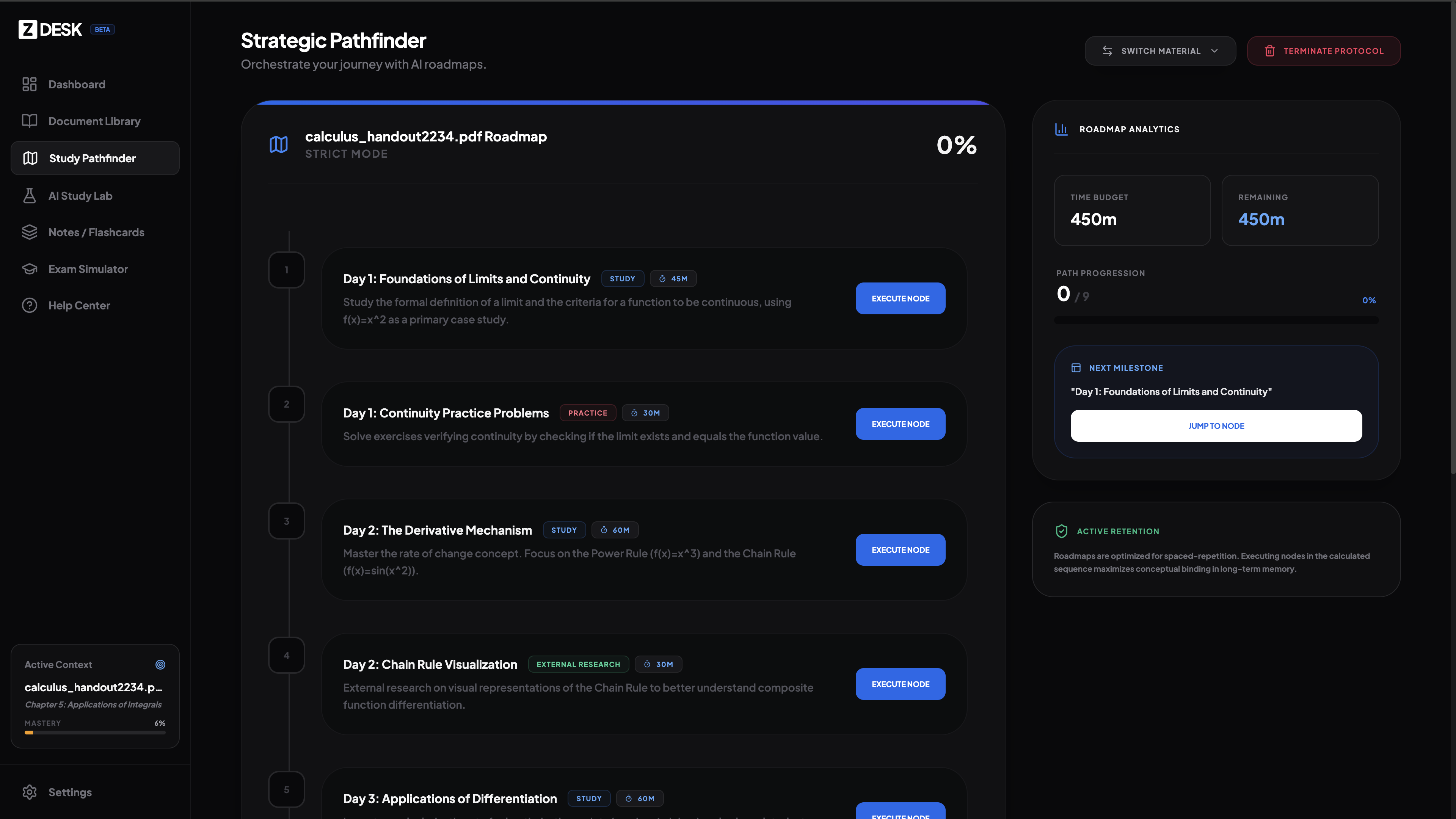Screen dimensions: 1456x819
Task: Click the Help Center question mark icon
Action: [x=30, y=305]
